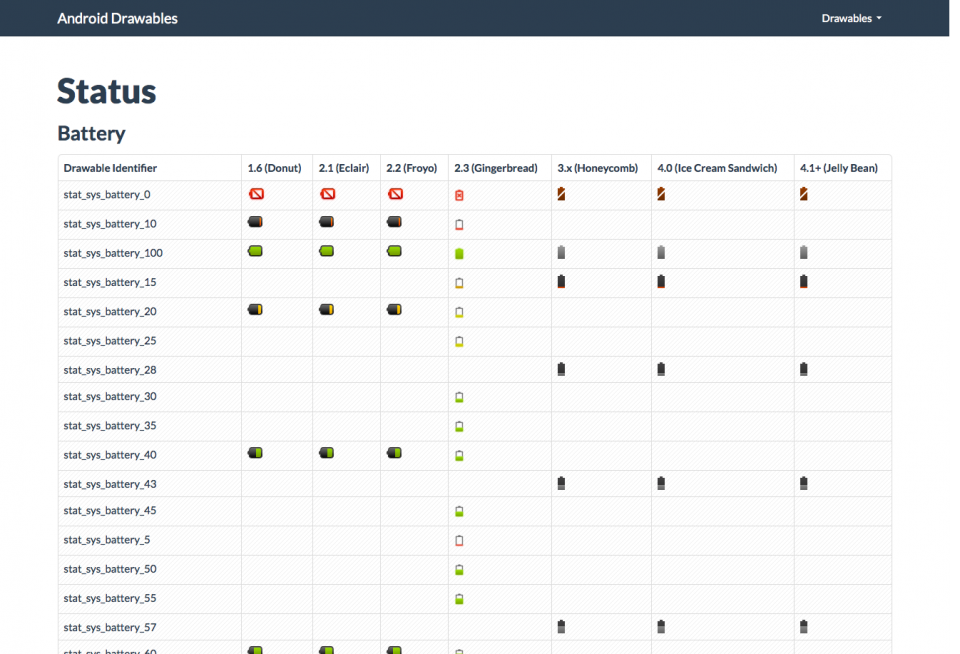The image size is (960, 654).
Task: Click the Gingerbread stat_sys_battery_30 icon
Action: pos(459,397)
